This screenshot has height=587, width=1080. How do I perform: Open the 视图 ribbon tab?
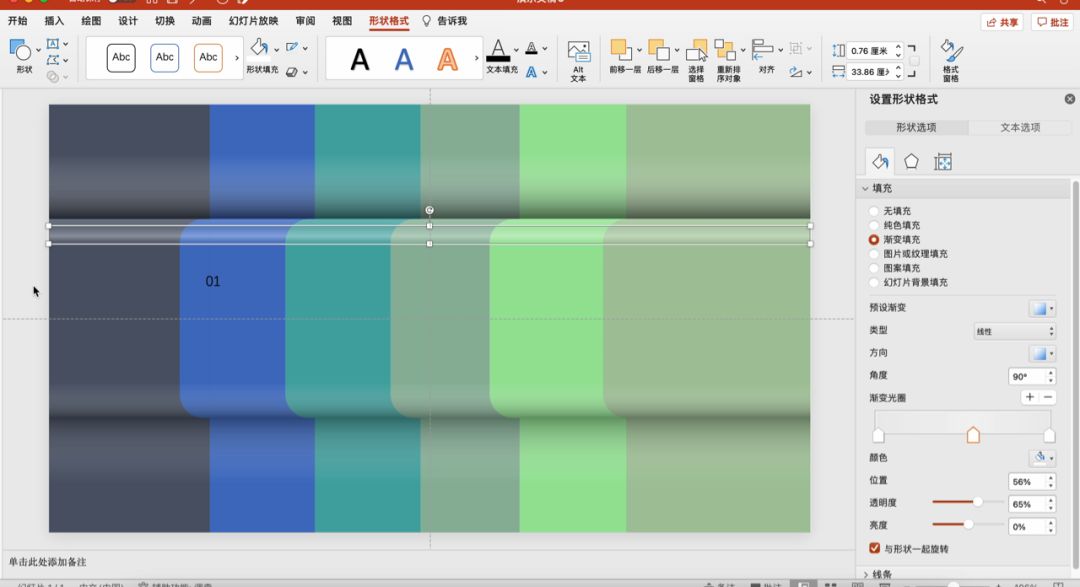[342, 21]
